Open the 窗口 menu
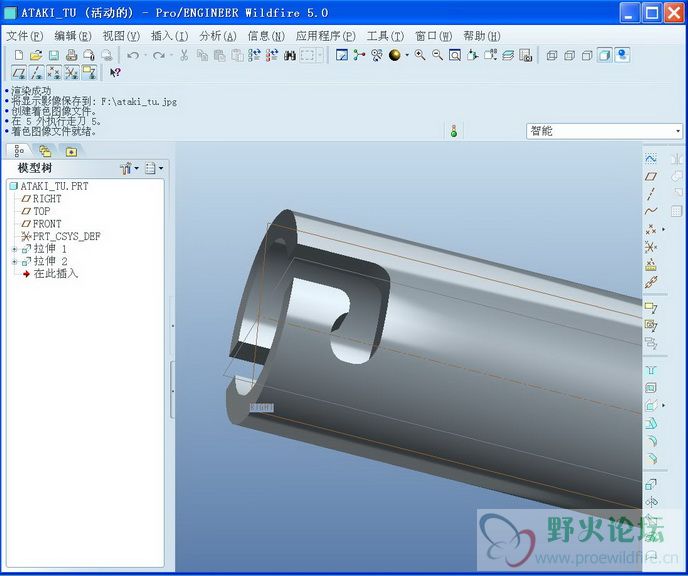The height and width of the screenshot is (576, 688). [x=434, y=36]
